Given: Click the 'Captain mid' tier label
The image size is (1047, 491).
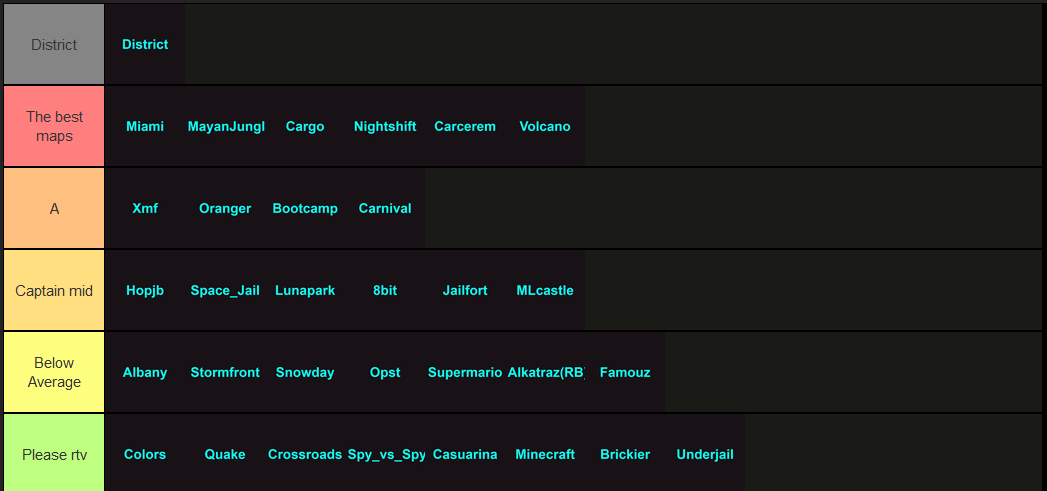Looking at the screenshot, I should click(x=54, y=290).
